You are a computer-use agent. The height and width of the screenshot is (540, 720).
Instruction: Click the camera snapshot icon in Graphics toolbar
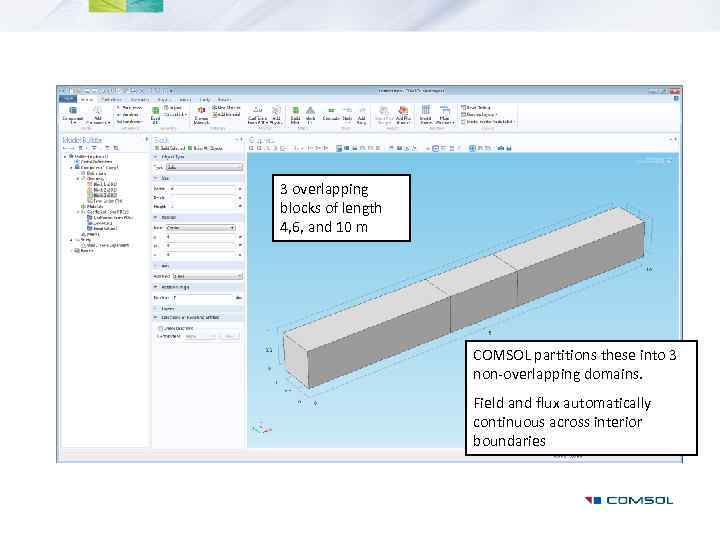[501, 148]
